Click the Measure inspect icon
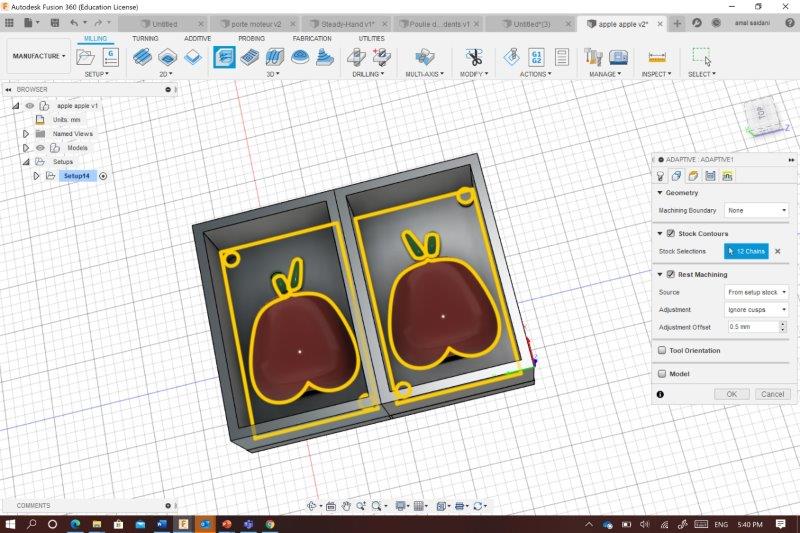800x533 pixels. click(657, 57)
